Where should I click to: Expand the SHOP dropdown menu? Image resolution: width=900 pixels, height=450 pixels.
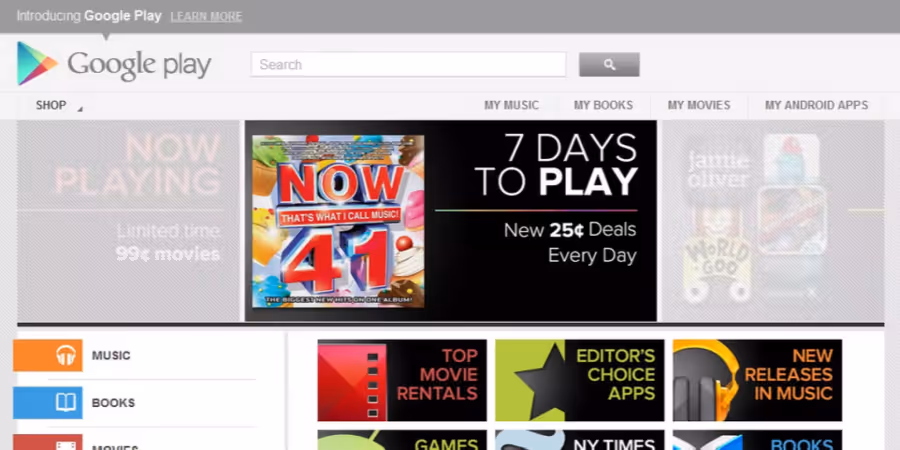point(59,106)
